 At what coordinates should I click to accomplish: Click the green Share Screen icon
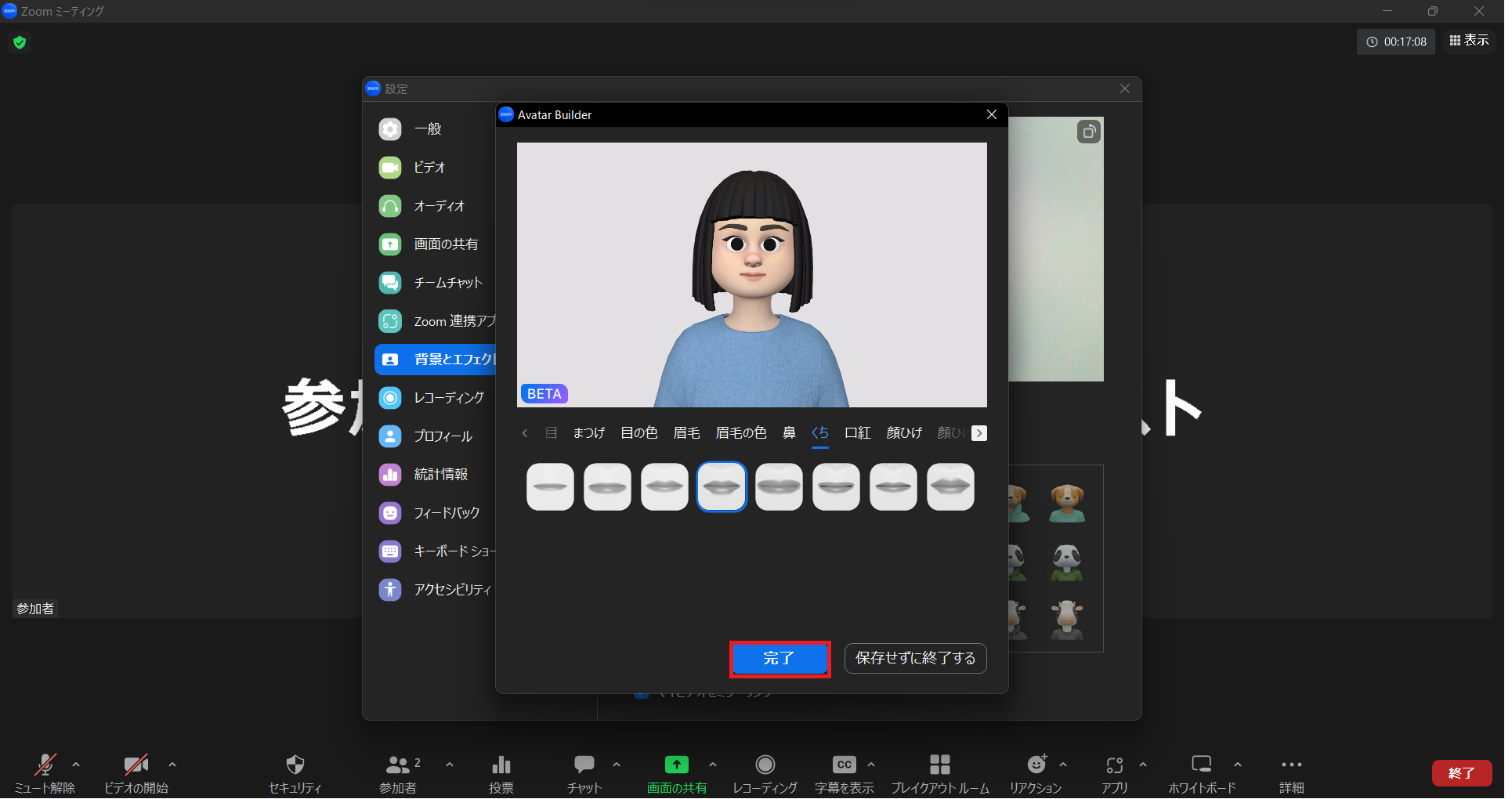click(676, 765)
